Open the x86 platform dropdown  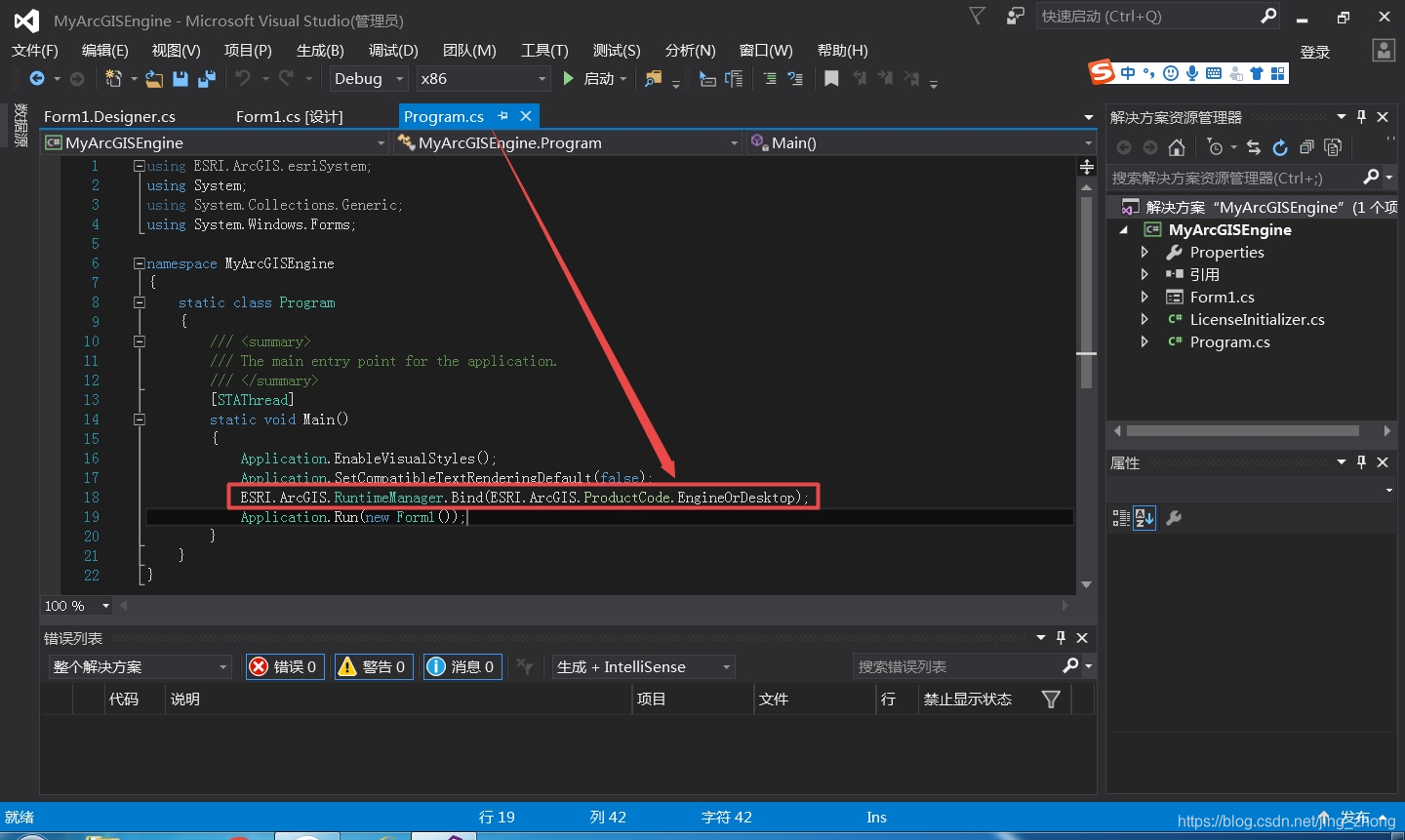(x=483, y=79)
